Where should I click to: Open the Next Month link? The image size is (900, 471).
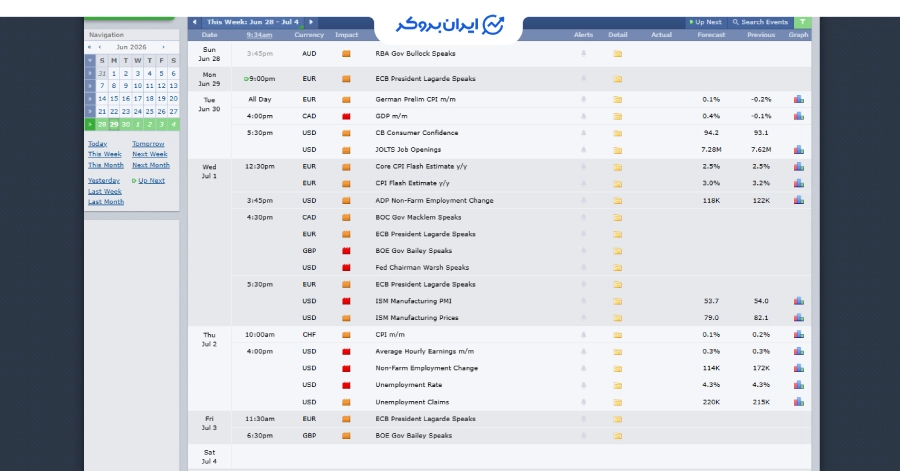[x=151, y=165]
